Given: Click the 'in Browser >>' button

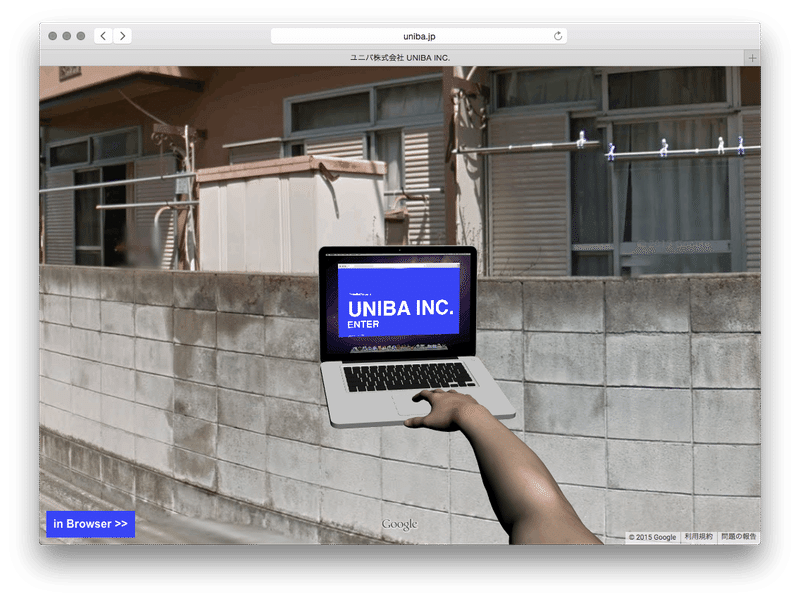Looking at the screenshot, I should coord(90,524).
